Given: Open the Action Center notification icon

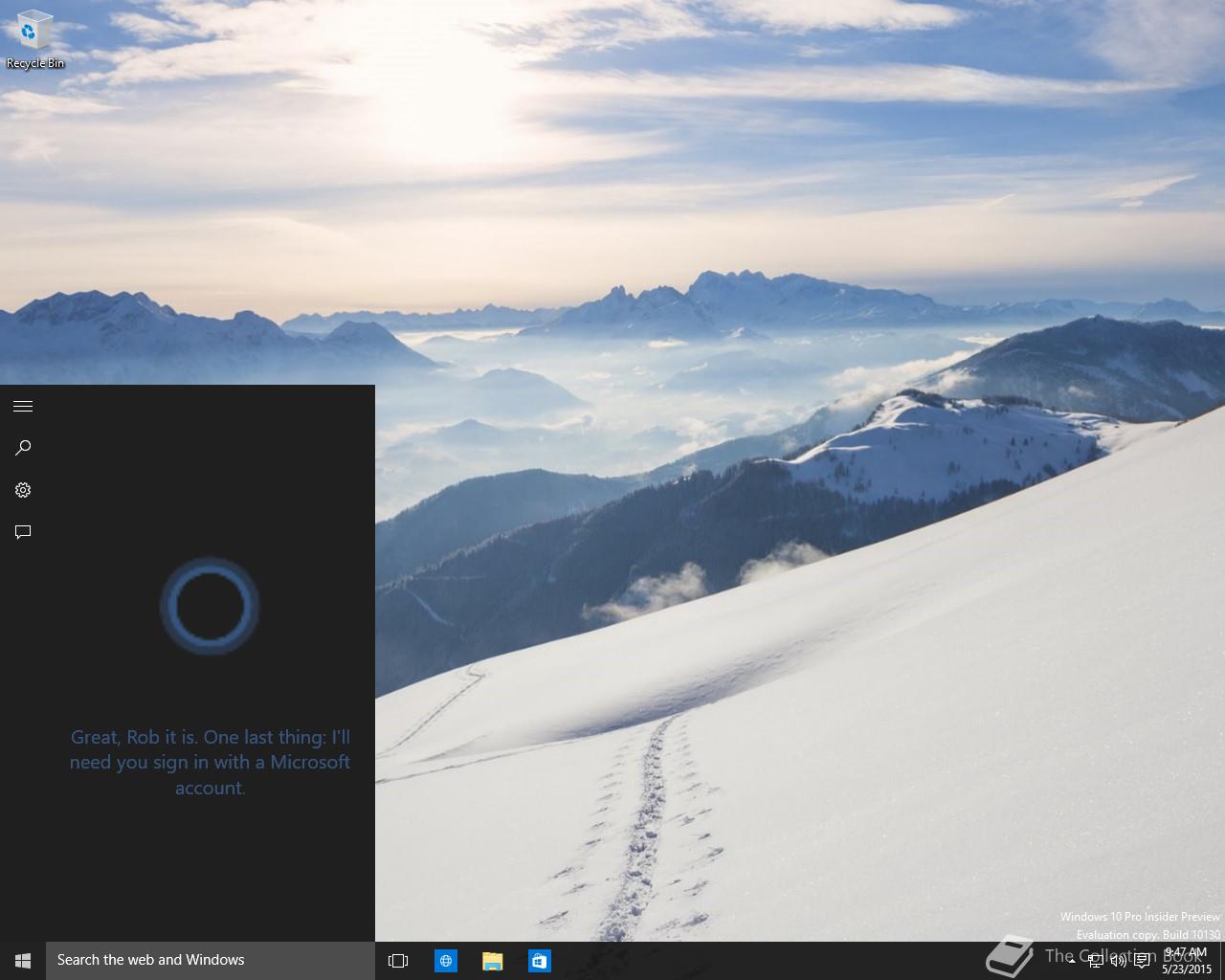Looking at the screenshot, I should coord(1142,961).
